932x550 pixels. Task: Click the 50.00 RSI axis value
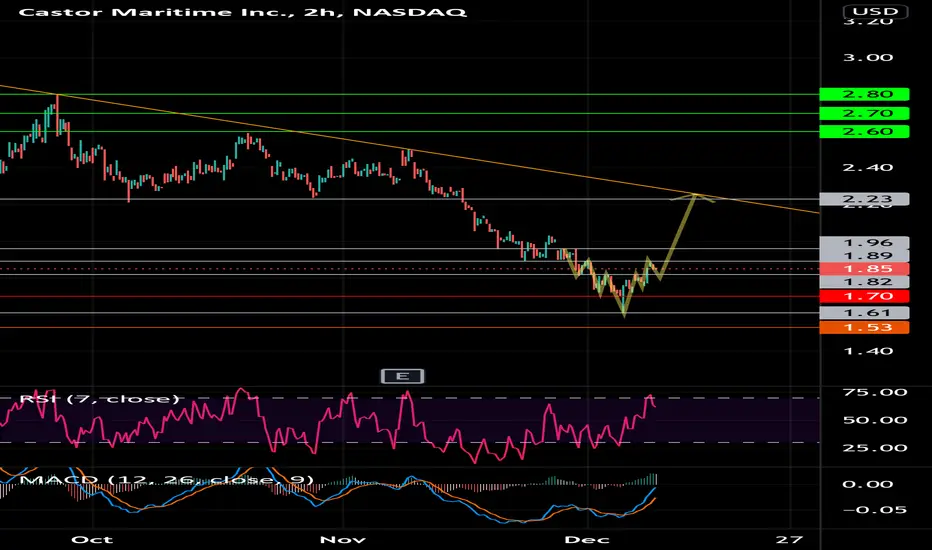[875, 420]
